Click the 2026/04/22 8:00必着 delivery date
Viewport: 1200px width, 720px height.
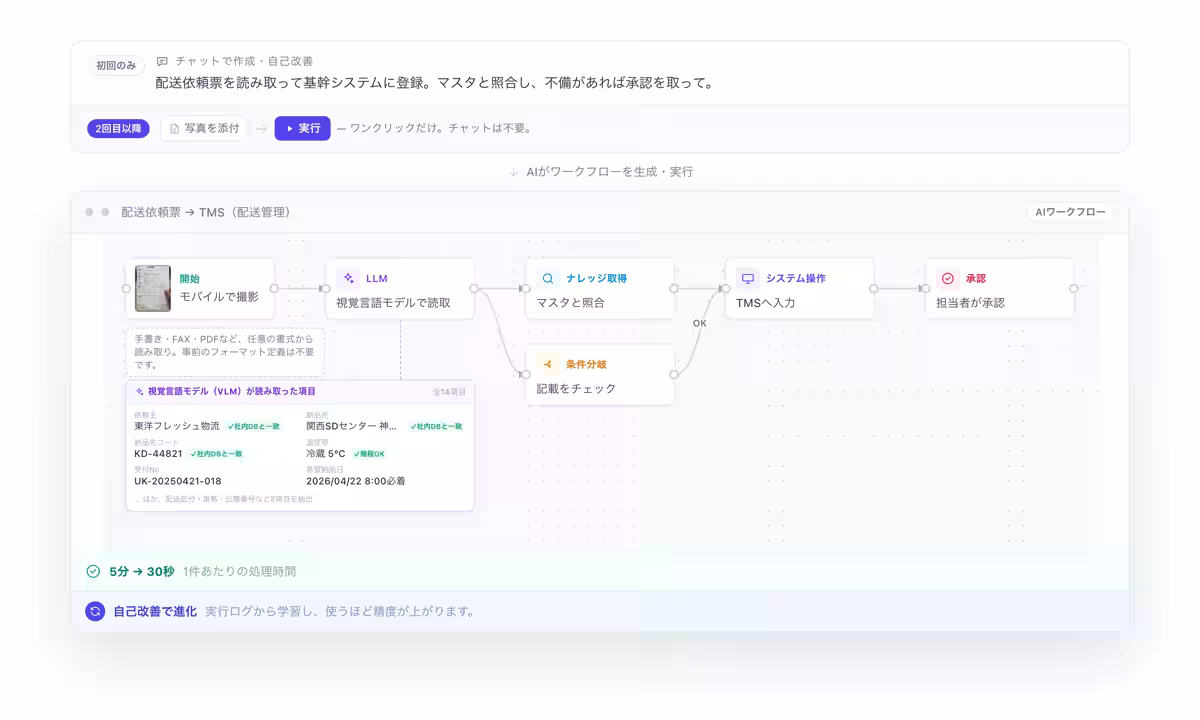tap(356, 481)
